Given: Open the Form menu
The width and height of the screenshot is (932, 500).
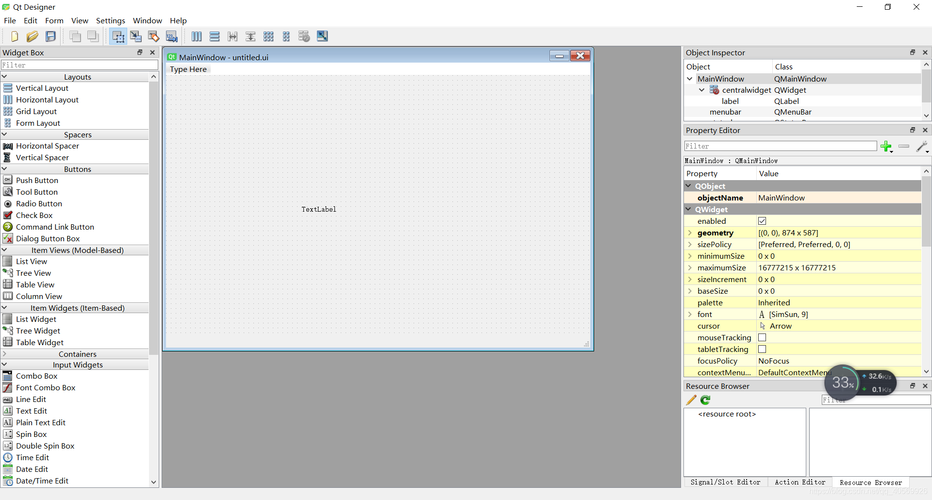Looking at the screenshot, I should [x=54, y=20].
